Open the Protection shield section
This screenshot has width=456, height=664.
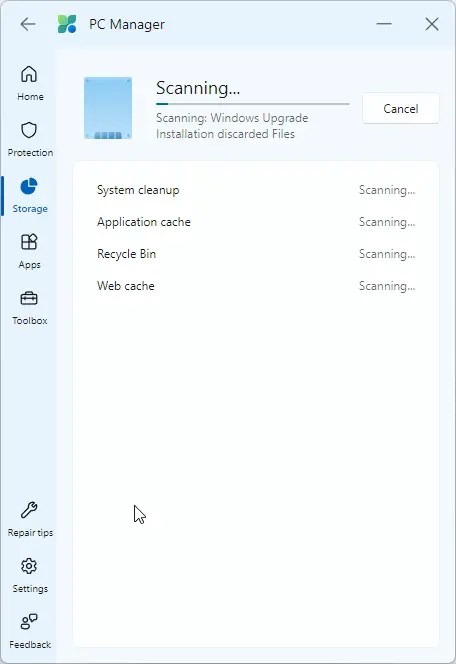pos(30,139)
